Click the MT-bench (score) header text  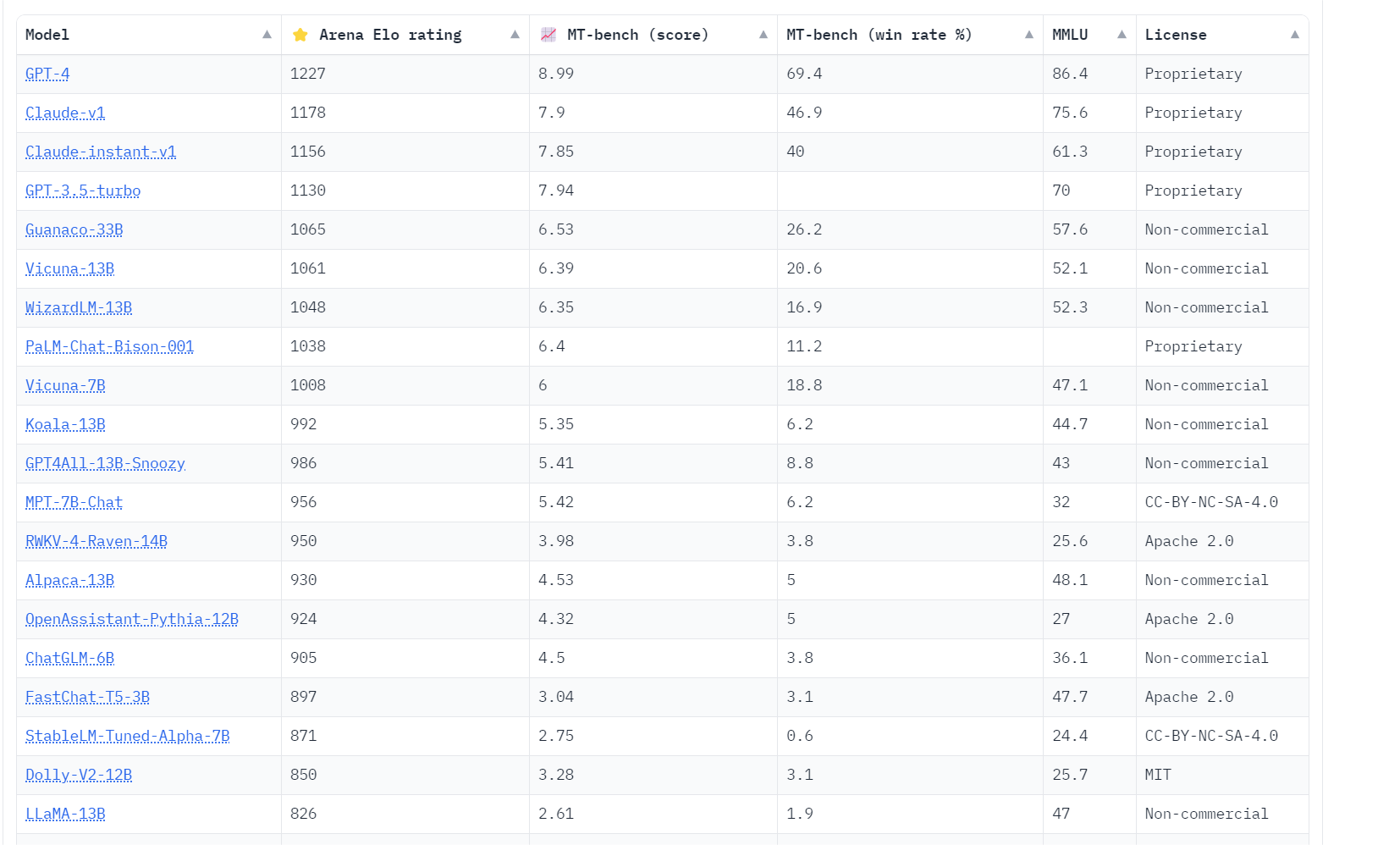click(x=638, y=35)
